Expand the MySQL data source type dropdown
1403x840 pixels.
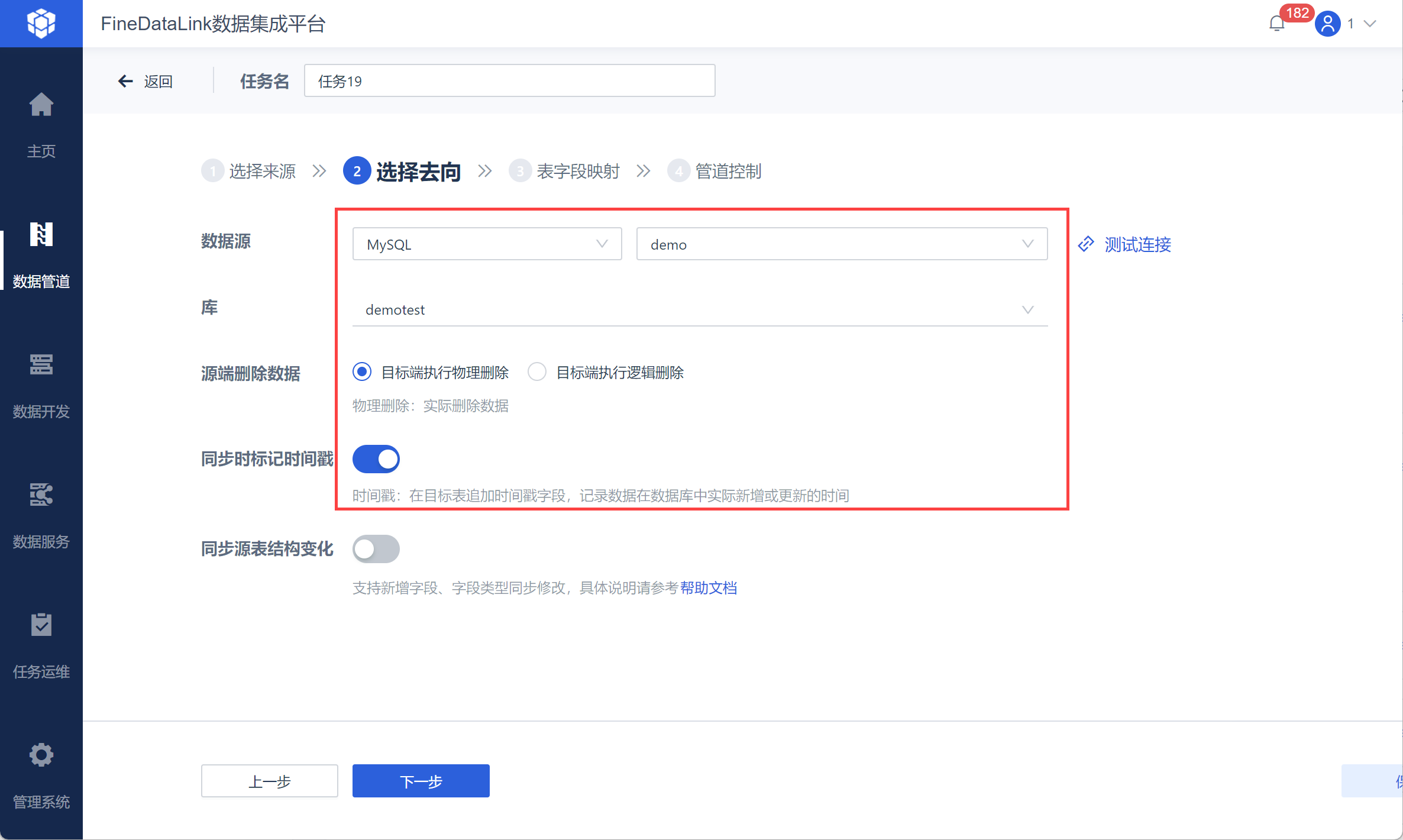tap(487, 244)
